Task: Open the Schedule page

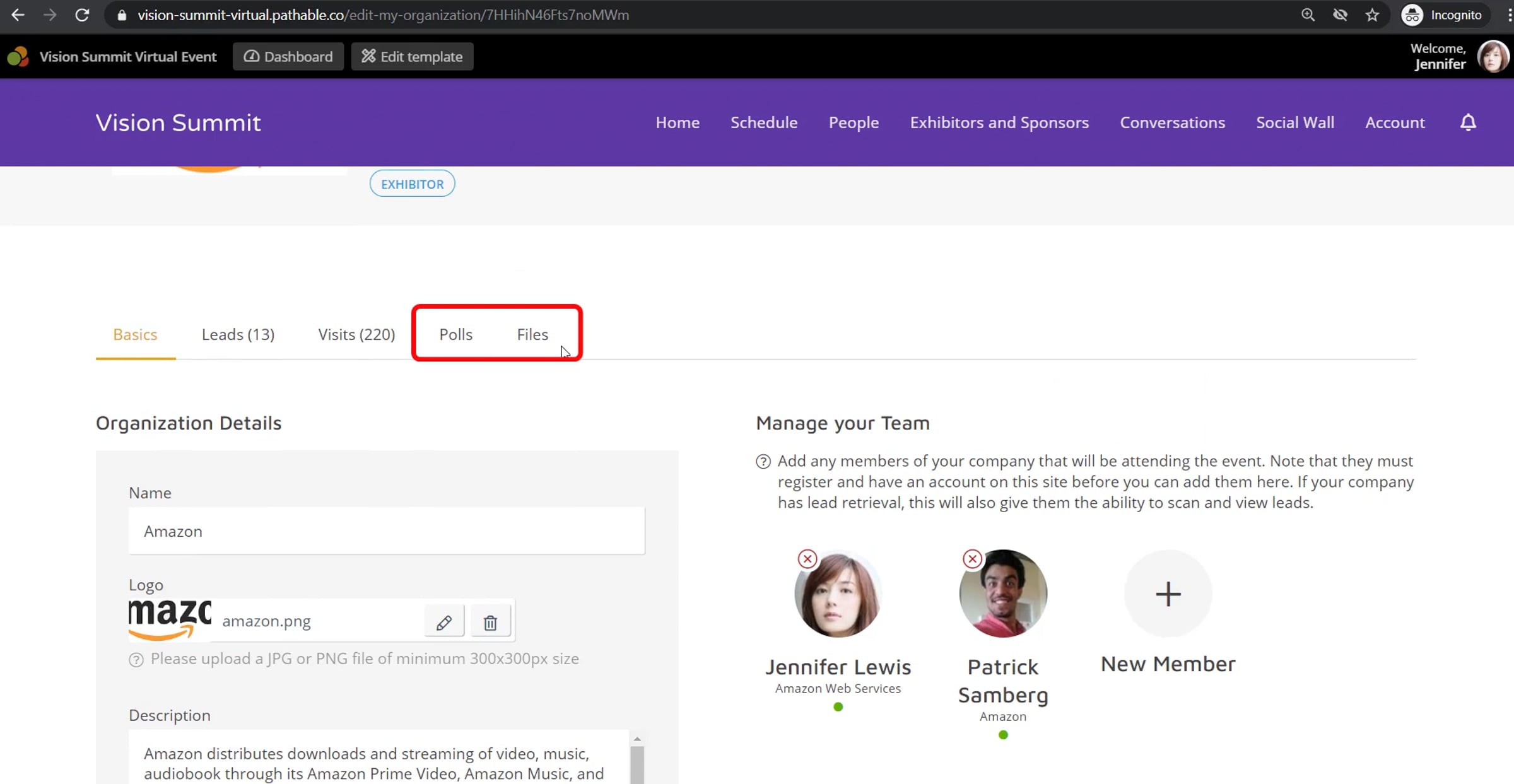Action: coord(764,122)
